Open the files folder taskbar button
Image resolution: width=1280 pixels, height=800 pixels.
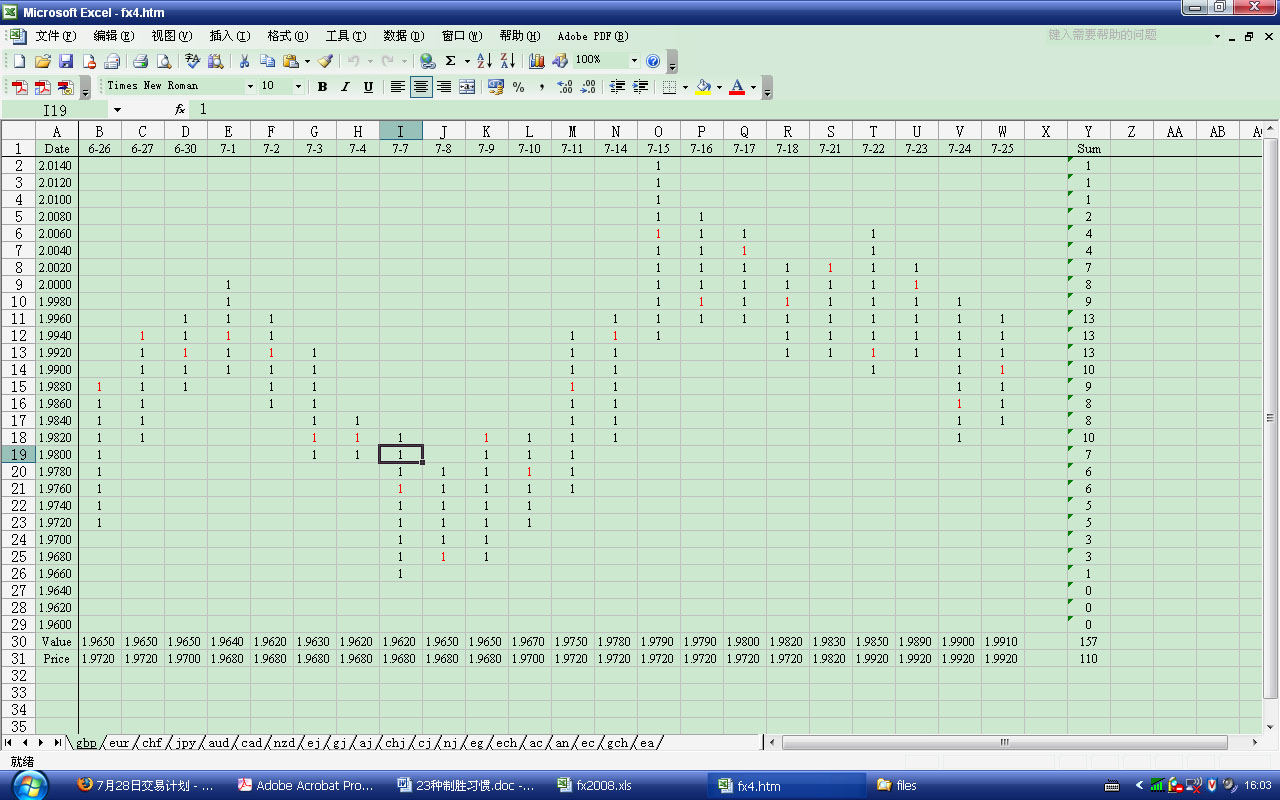pyautogui.click(x=945, y=786)
